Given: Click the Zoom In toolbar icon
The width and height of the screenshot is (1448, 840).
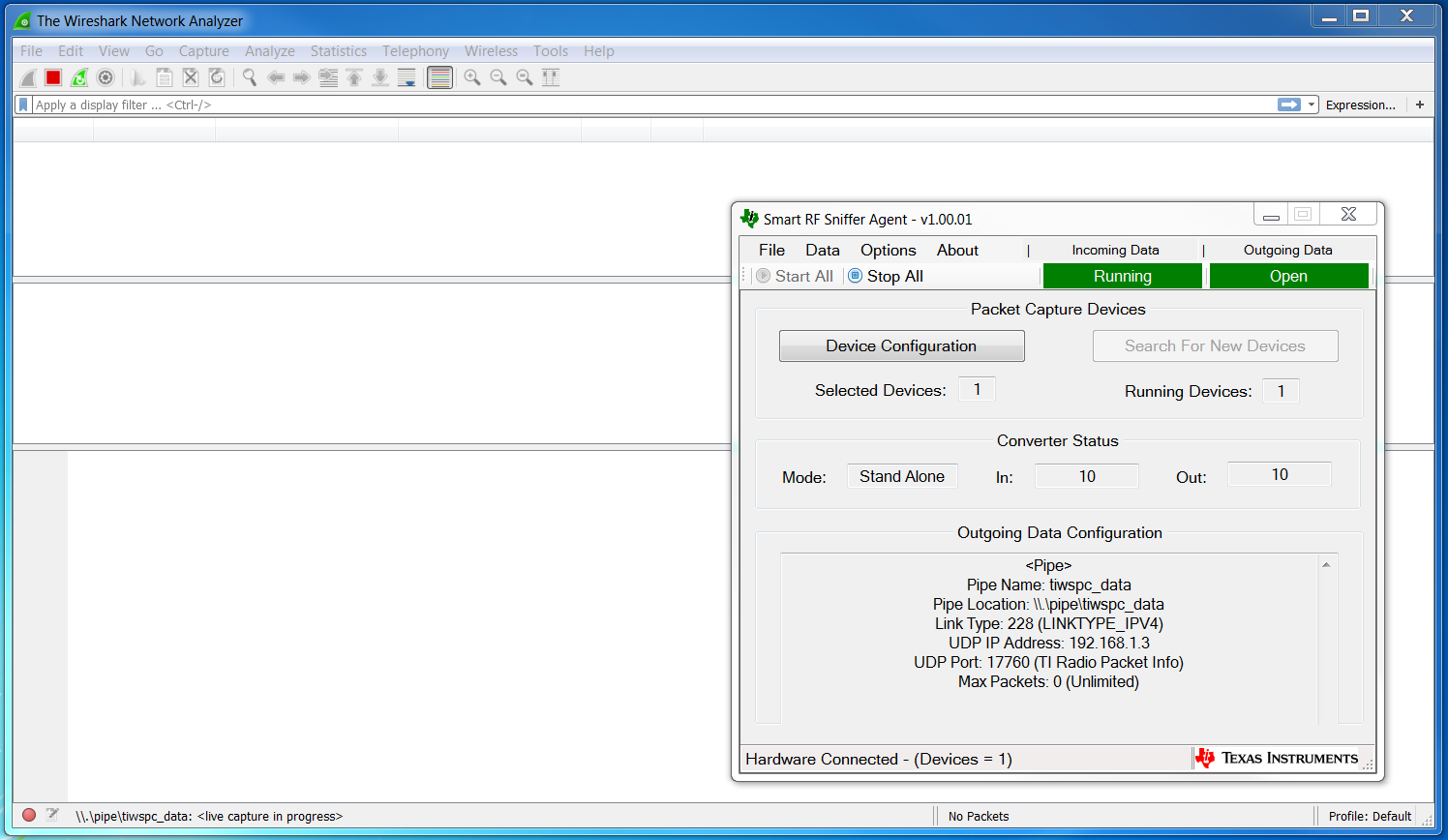Looking at the screenshot, I should tap(472, 77).
